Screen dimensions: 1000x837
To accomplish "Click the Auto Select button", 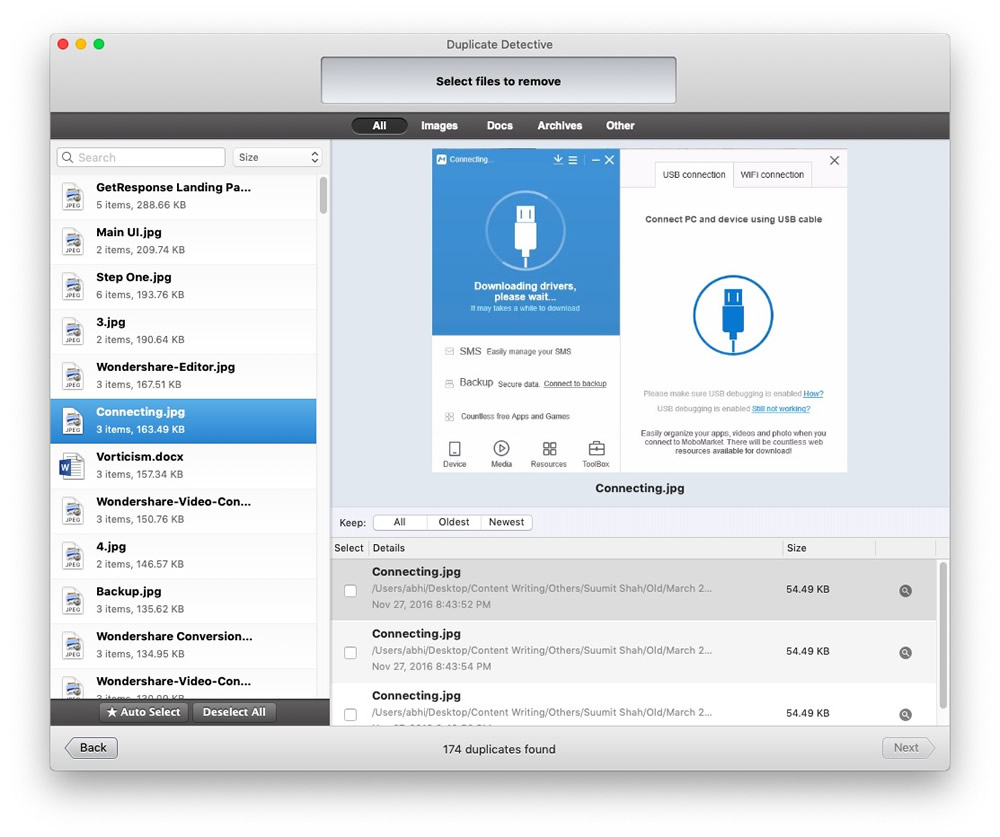I will [x=144, y=712].
